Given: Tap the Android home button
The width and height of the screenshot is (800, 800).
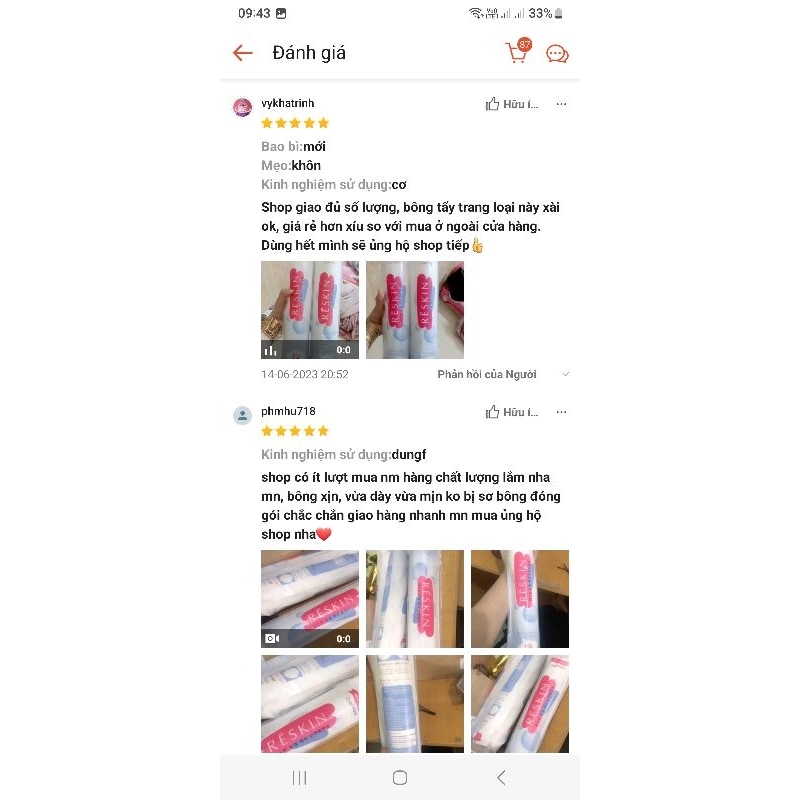Looking at the screenshot, I should click(400, 778).
